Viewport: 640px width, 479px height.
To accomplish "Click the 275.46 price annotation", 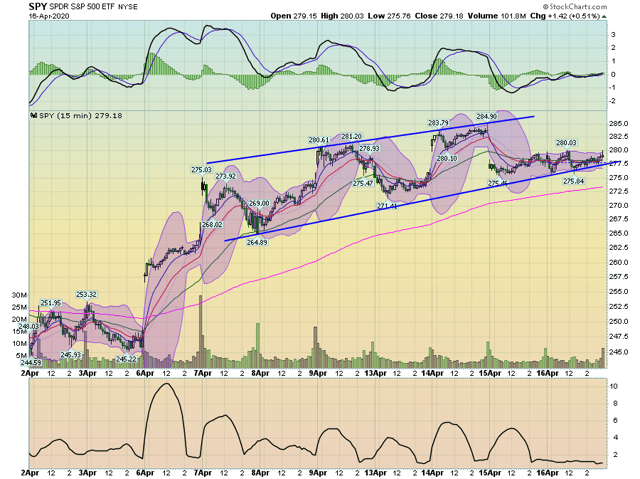I will tap(498, 184).
